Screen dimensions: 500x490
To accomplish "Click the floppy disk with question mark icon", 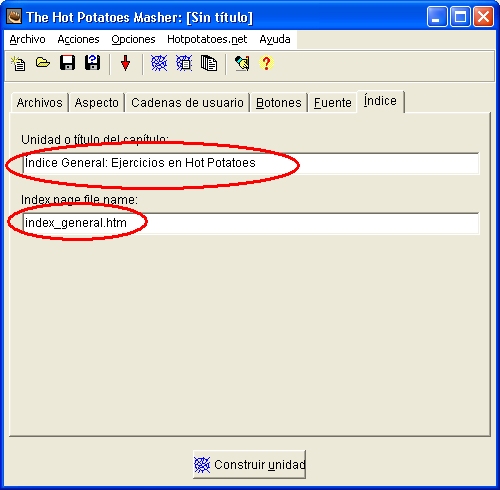I will (92, 63).
